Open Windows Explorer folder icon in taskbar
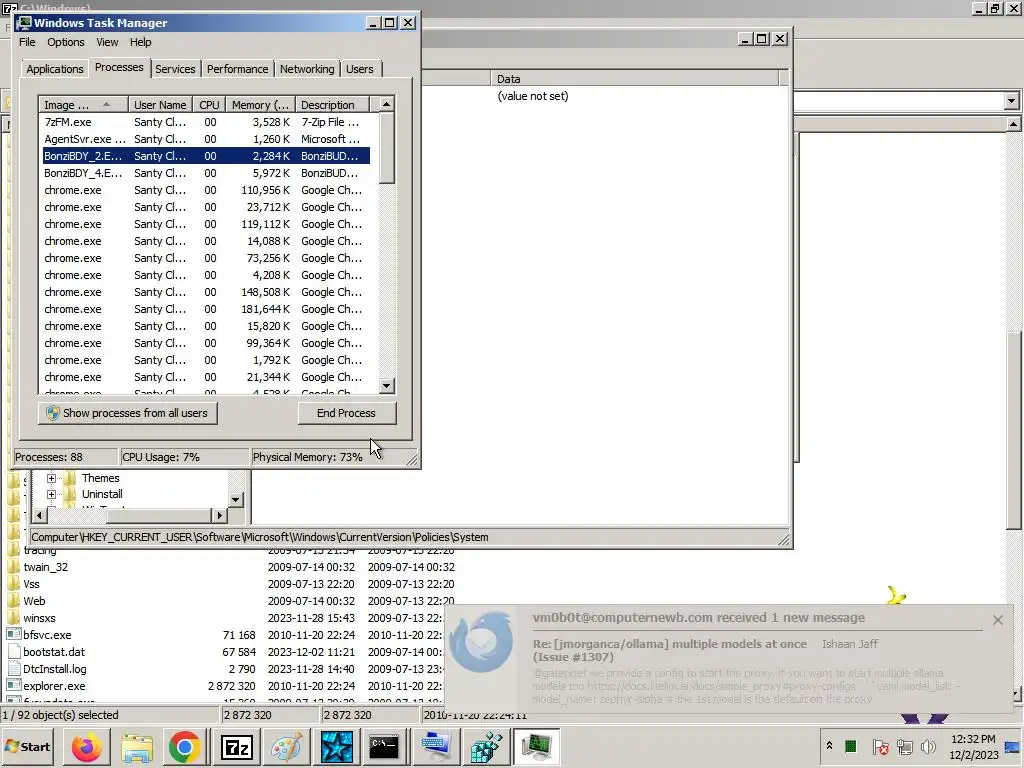 [x=136, y=747]
